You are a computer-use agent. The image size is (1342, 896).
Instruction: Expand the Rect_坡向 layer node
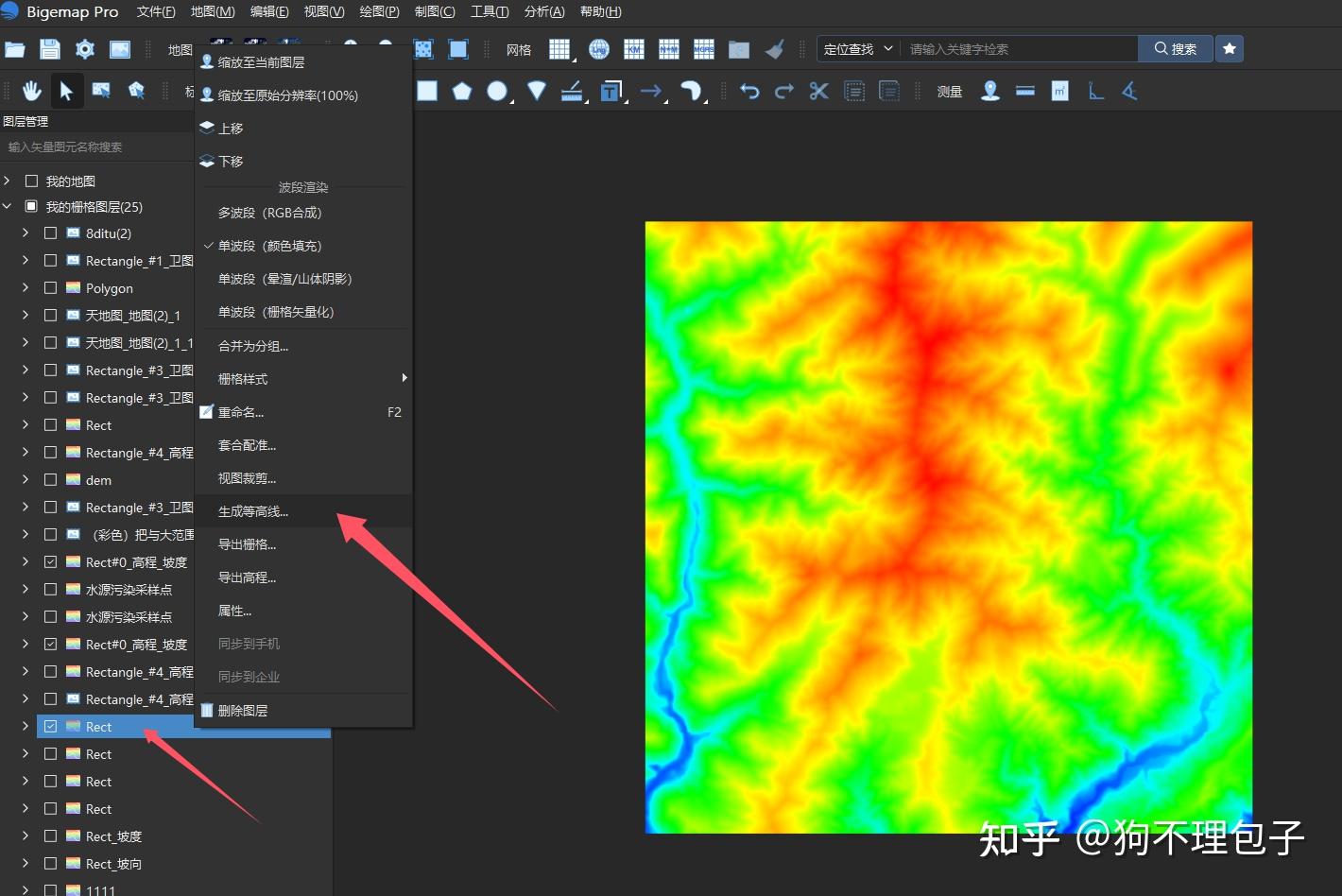pyautogui.click(x=26, y=863)
